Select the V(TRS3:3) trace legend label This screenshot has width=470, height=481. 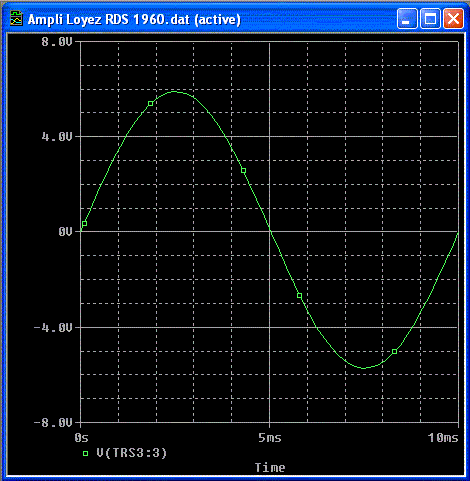point(132,453)
